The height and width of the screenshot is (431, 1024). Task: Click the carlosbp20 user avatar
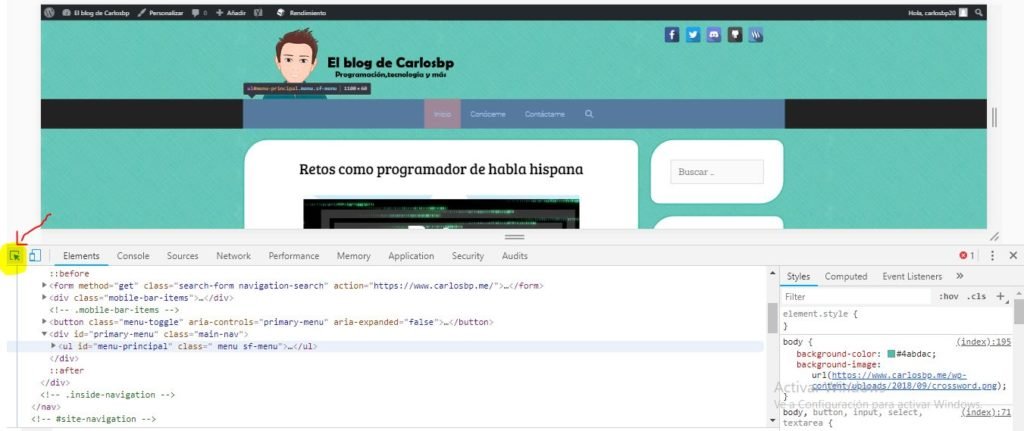point(963,12)
